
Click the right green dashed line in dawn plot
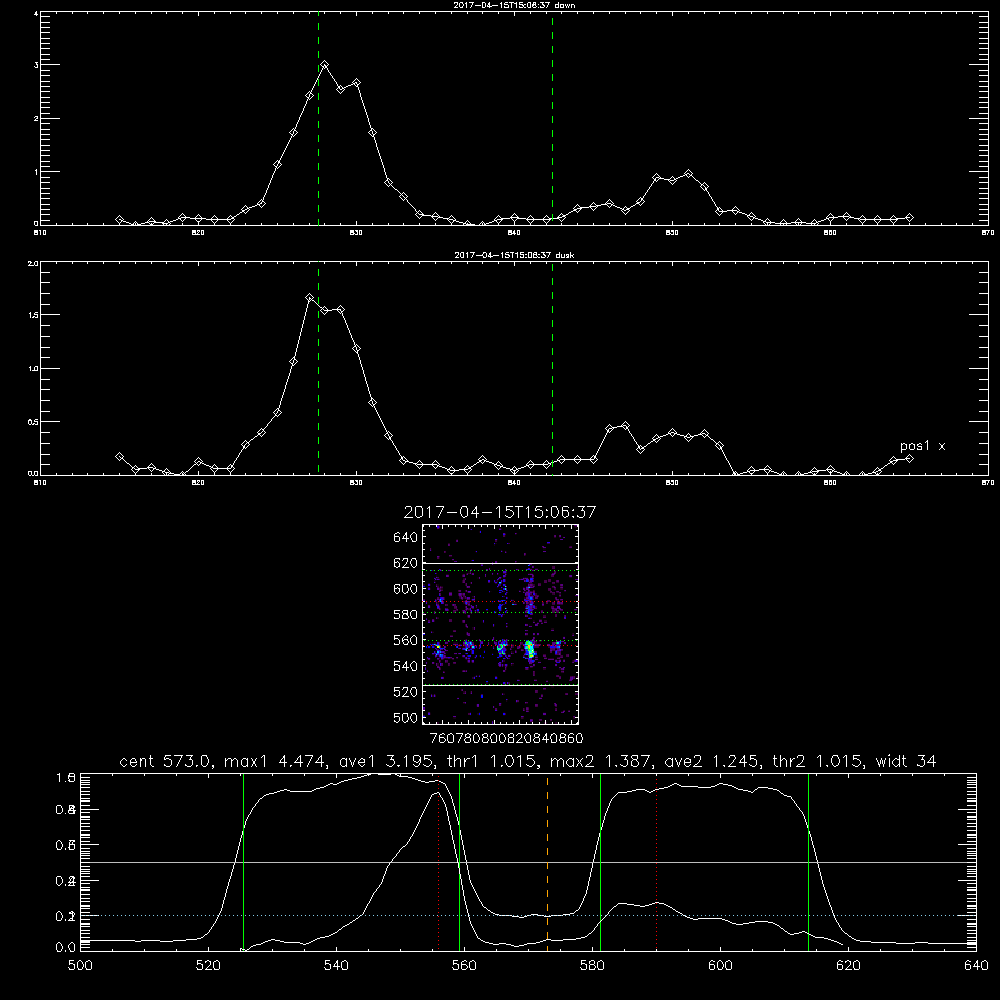click(x=552, y=121)
